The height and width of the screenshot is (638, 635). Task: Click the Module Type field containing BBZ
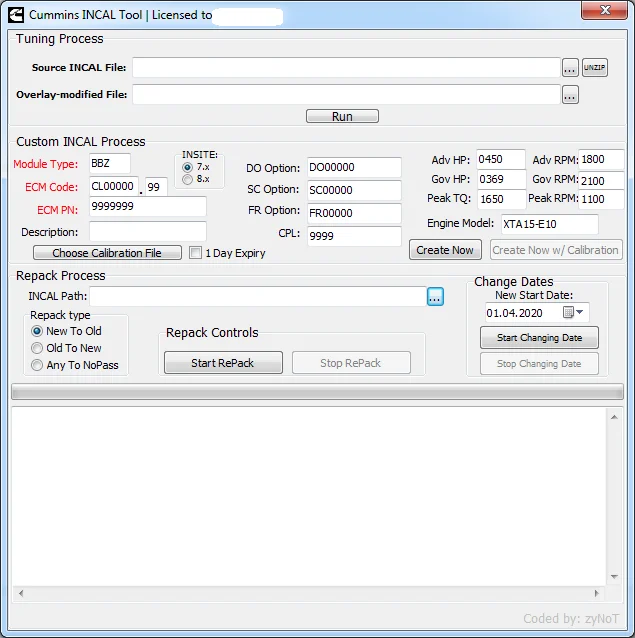[x=110, y=164]
